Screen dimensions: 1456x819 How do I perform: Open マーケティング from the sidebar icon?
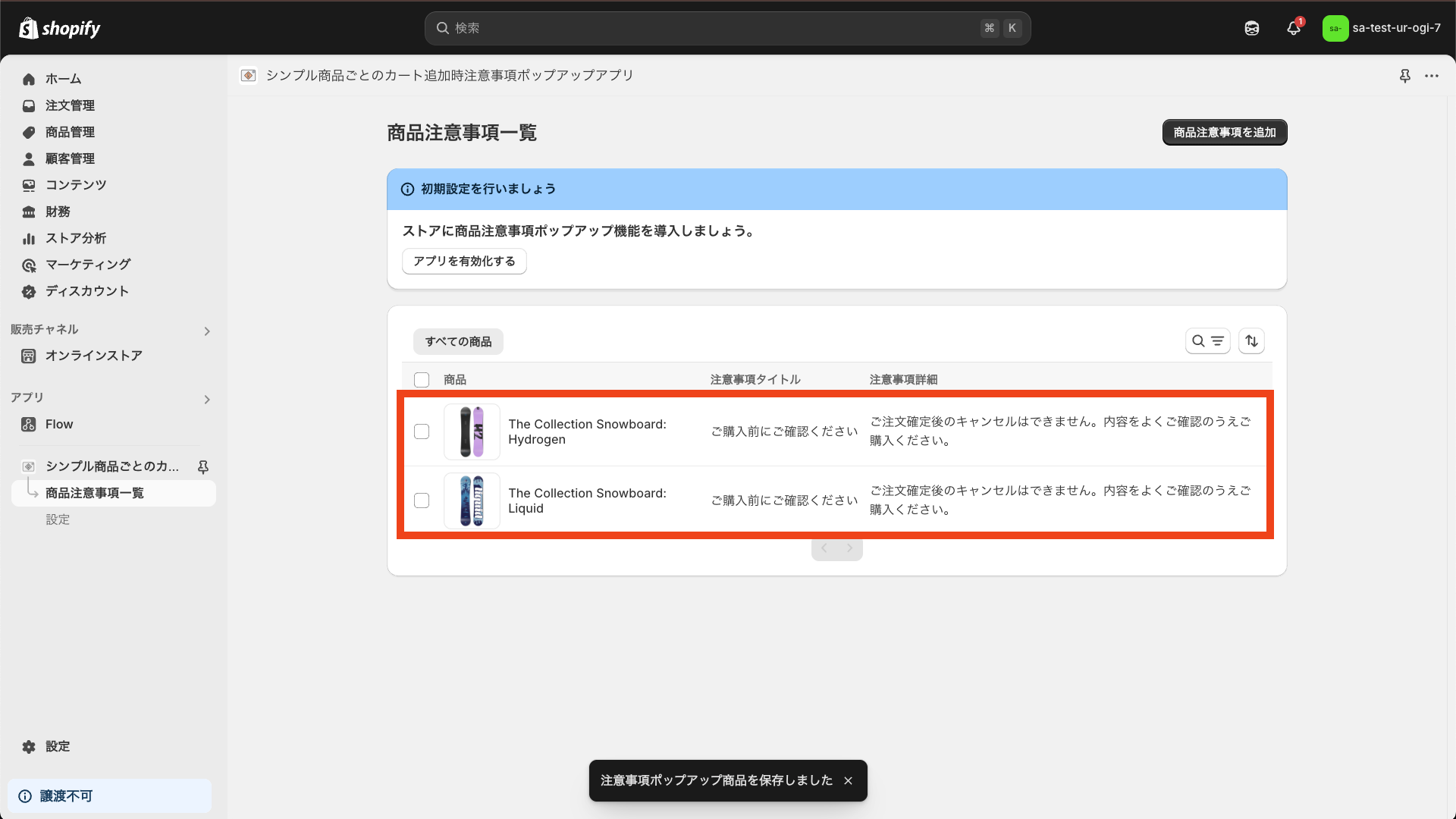[x=28, y=265]
